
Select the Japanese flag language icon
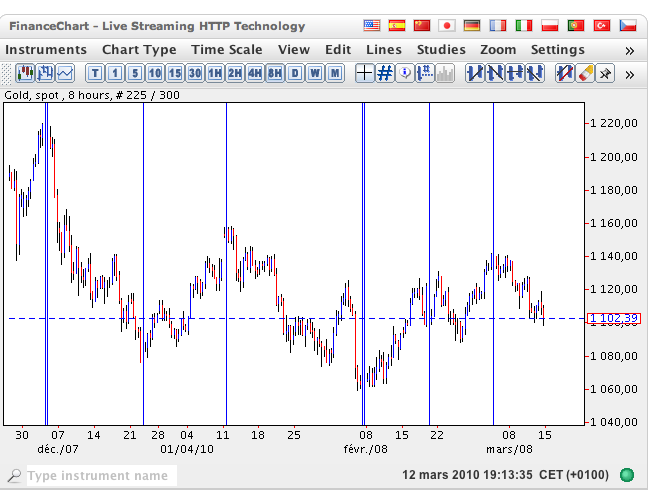pyautogui.click(x=447, y=24)
